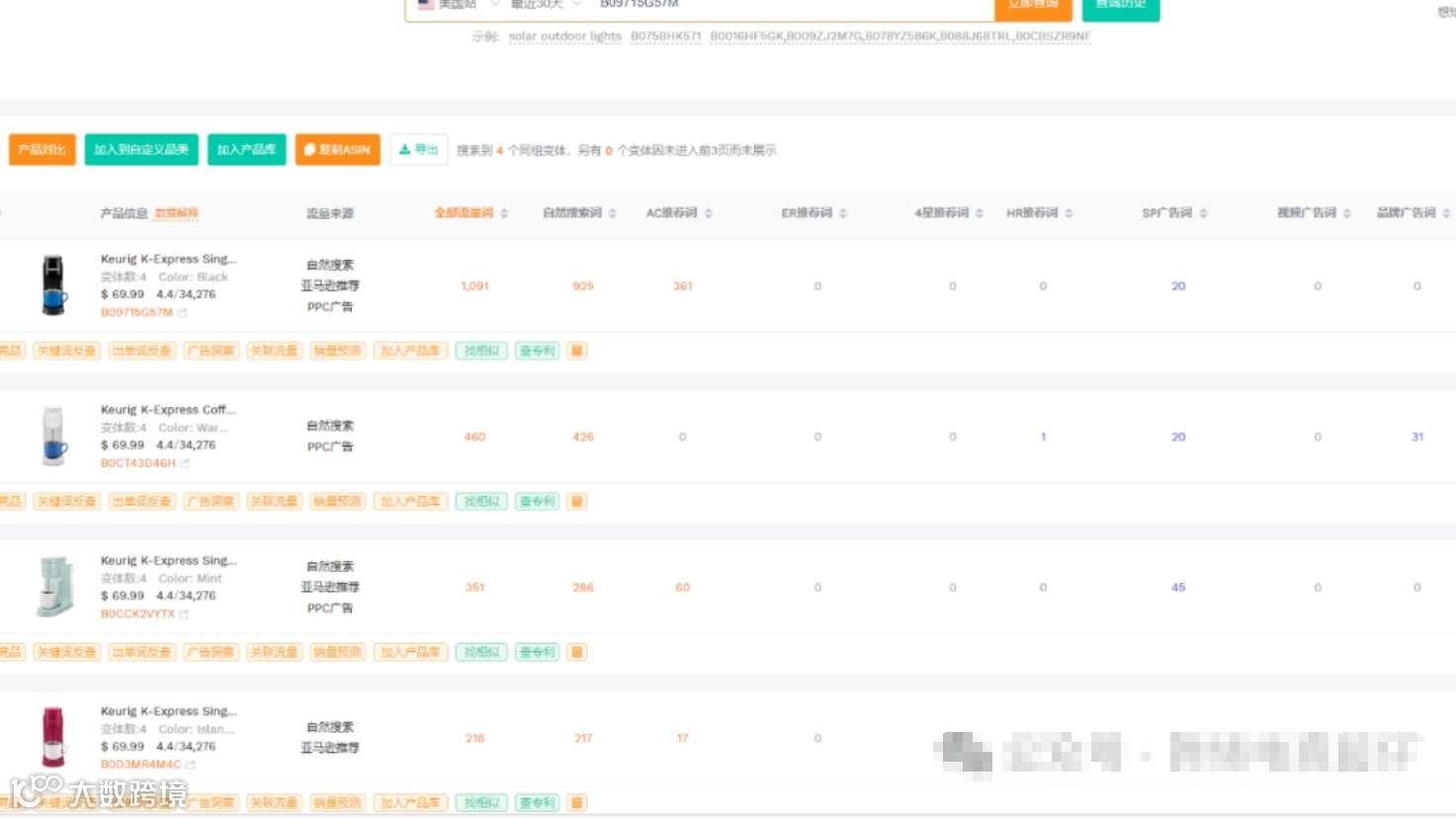The height and width of the screenshot is (818, 1456).
Task: Click the orange icon after 查专利 in Mint row
Action: tap(577, 652)
